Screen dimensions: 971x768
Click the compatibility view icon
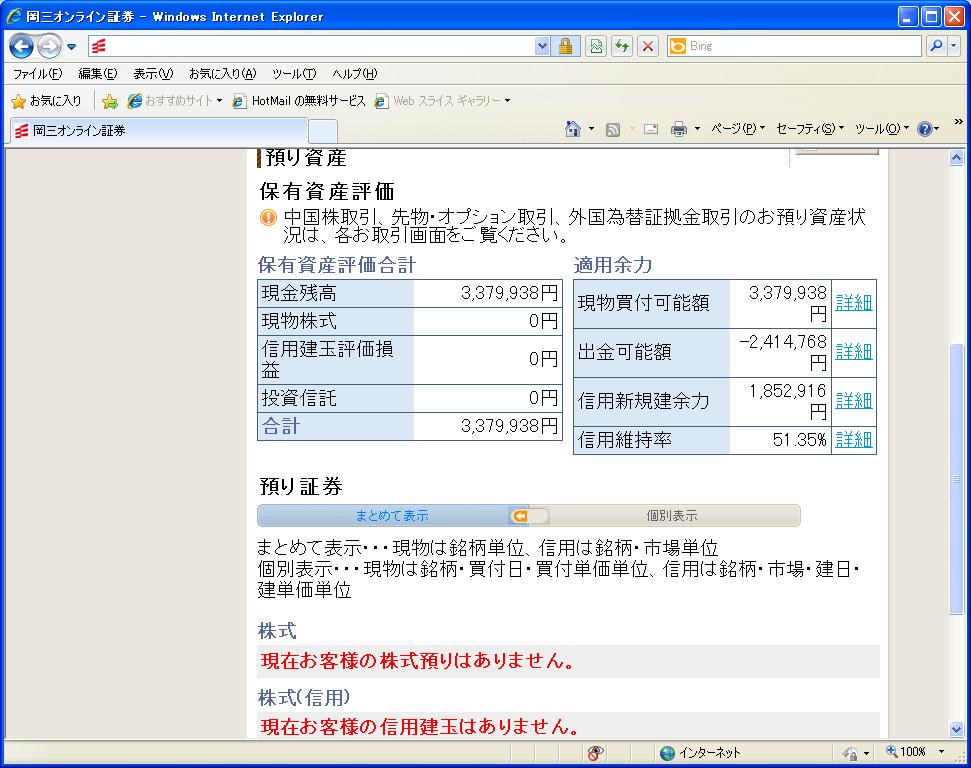pyautogui.click(x=596, y=46)
